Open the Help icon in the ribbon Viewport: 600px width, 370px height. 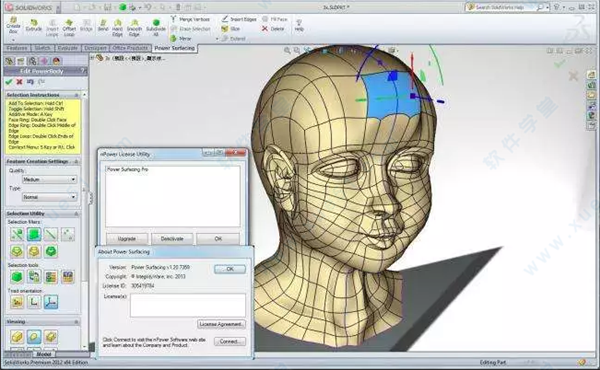click(x=299, y=25)
